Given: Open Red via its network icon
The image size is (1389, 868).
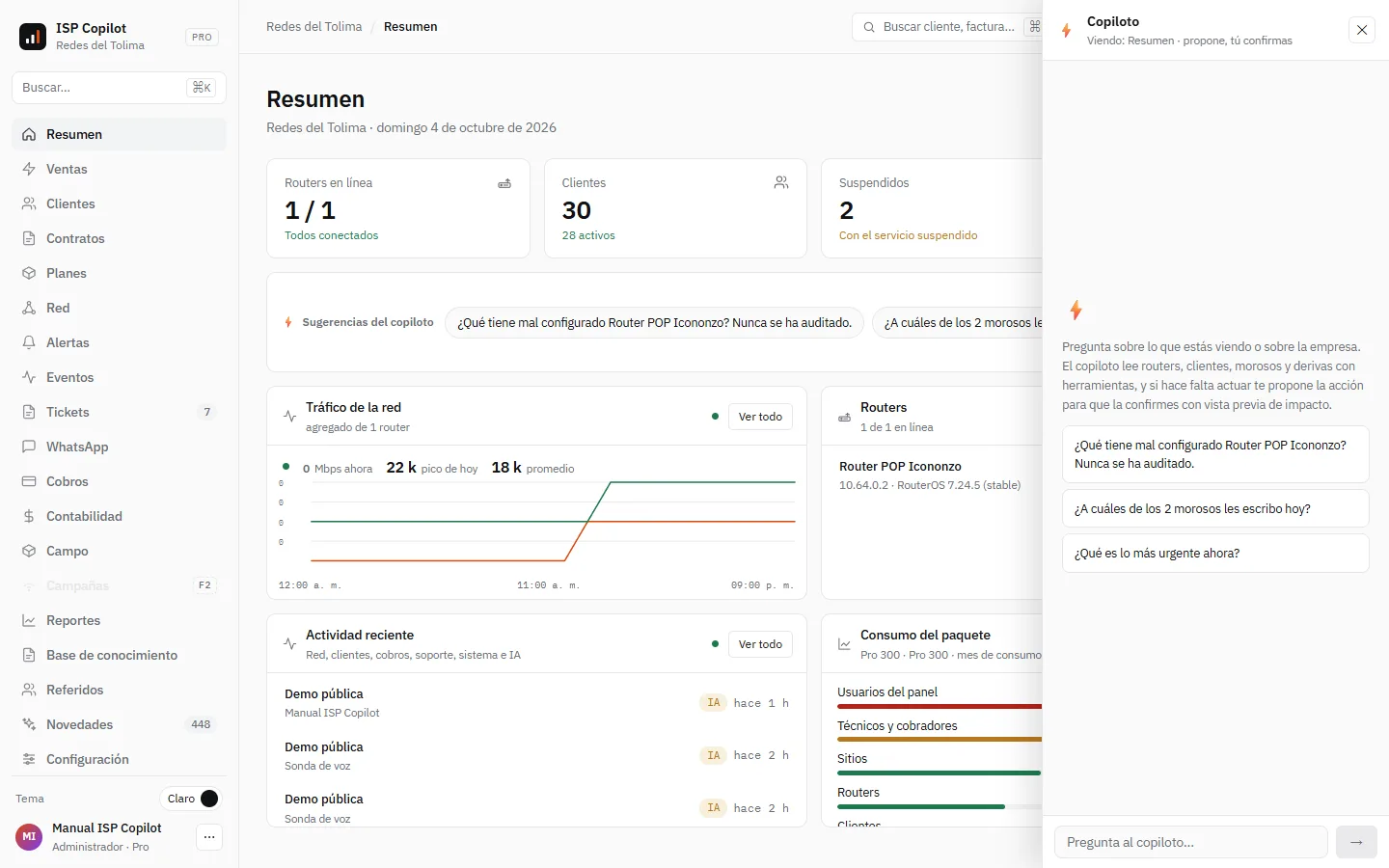Looking at the screenshot, I should pyautogui.click(x=29, y=308).
